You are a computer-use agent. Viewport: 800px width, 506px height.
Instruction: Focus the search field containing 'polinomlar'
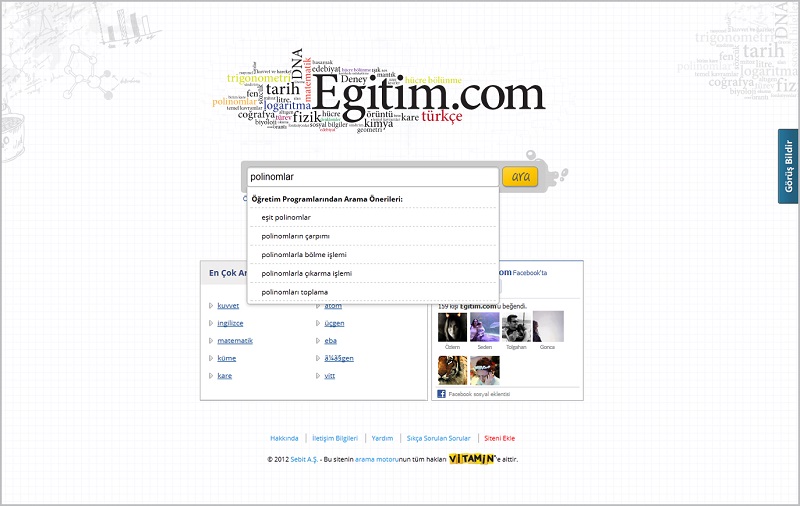tap(372, 177)
